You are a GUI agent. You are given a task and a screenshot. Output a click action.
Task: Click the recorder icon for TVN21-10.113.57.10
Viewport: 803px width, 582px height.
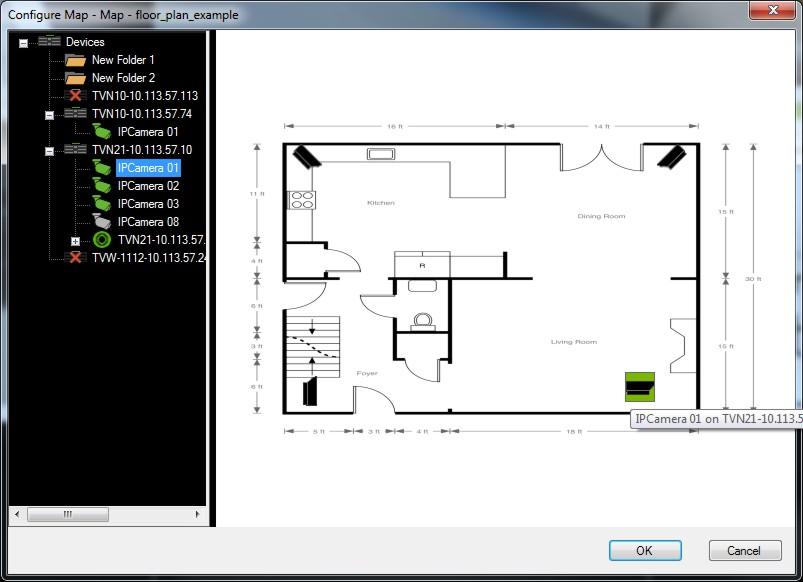(x=75, y=149)
